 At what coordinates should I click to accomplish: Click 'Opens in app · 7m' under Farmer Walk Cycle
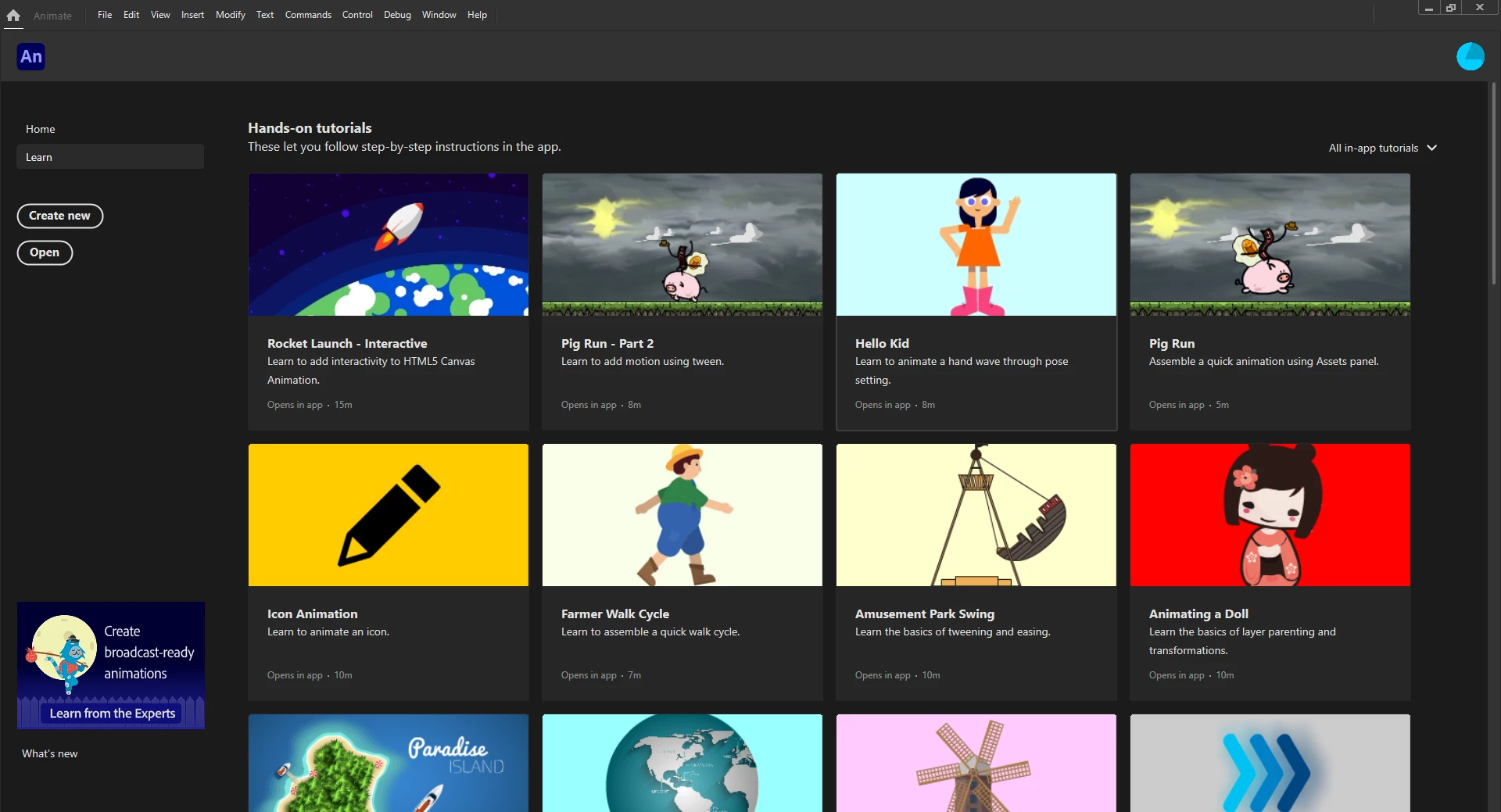(x=601, y=675)
